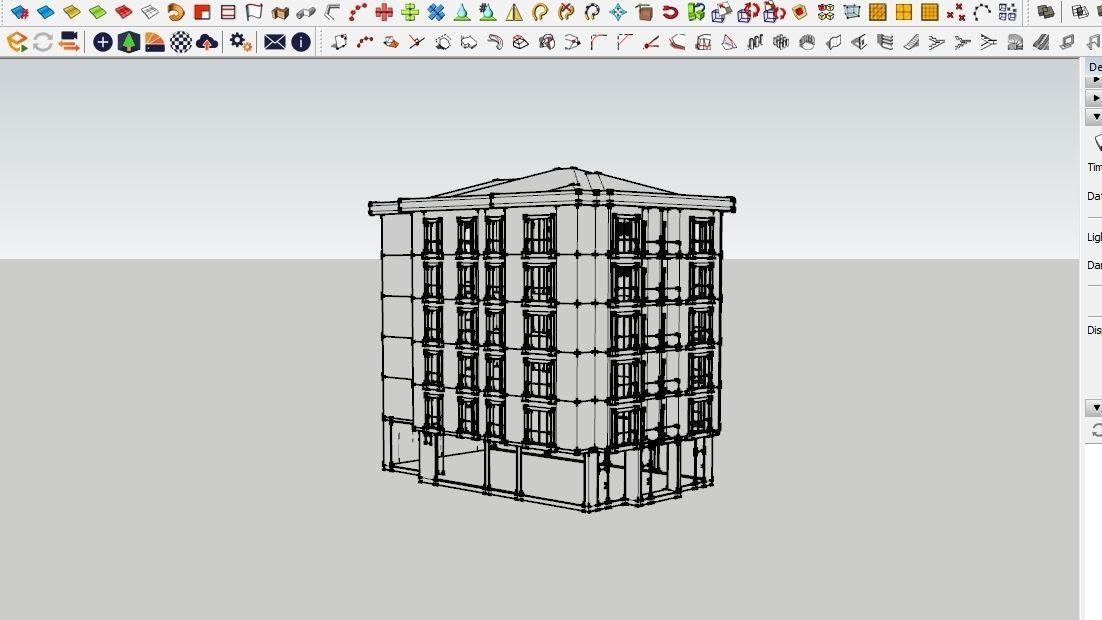Image resolution: width=1102 pixels, height=620 pixels.
Task: Click the four small dice cubes icon
Action: click(x=826, y=12)
